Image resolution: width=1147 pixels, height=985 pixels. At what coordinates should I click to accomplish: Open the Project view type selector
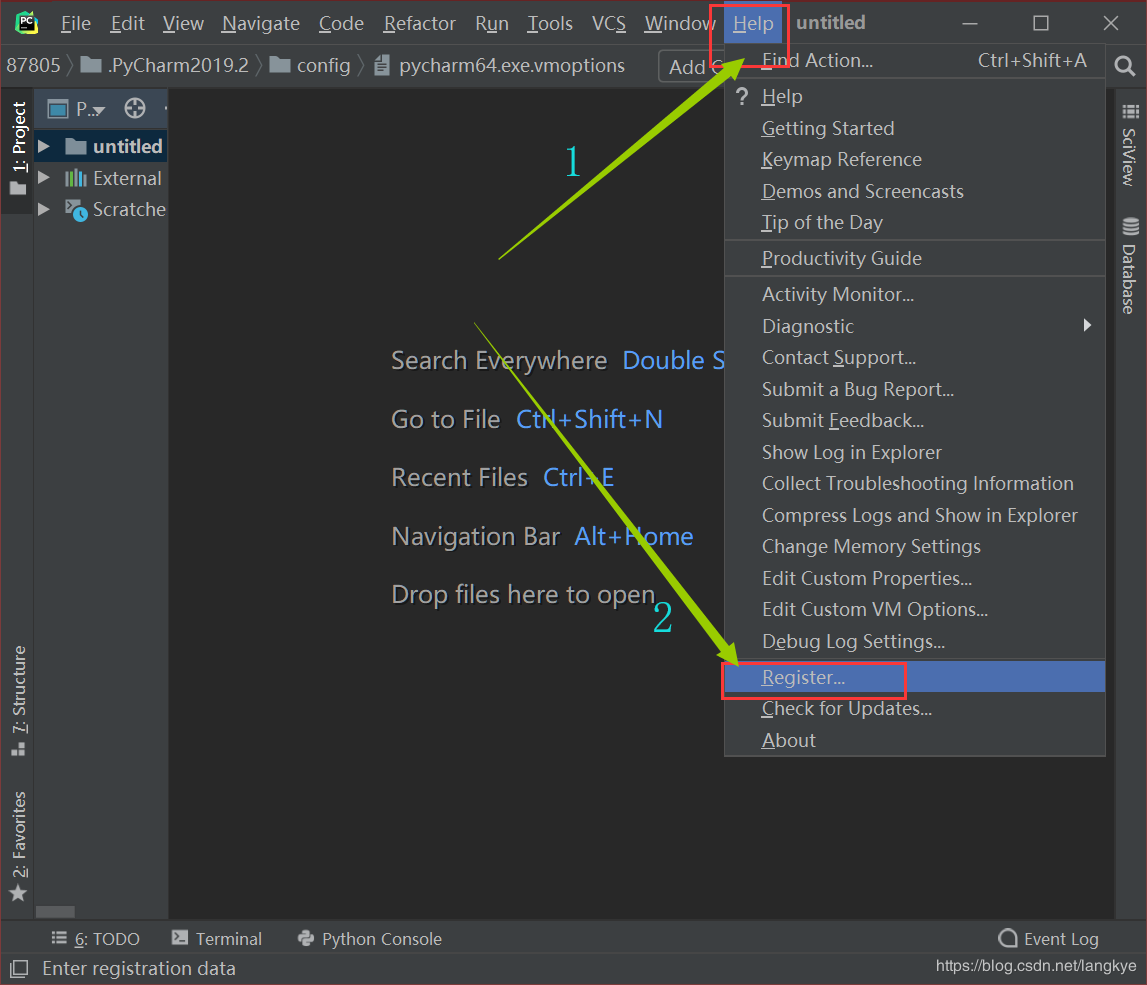point(77,110)
